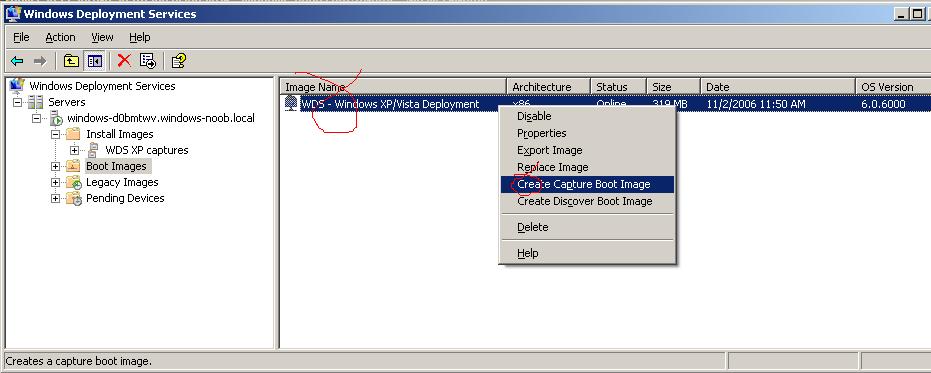Select the WDS XP captures tree label
This screenshot has width=931, height=373.
147,150
